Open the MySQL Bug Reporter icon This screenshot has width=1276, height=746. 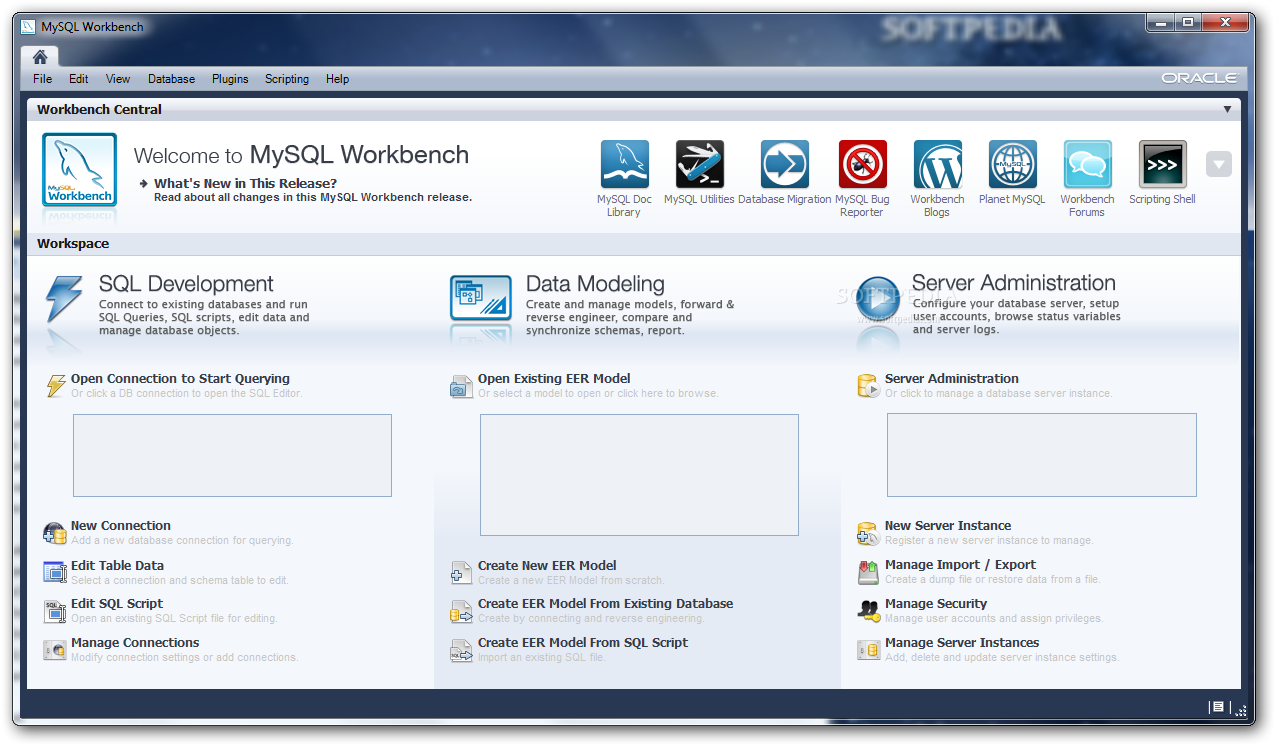click(x=862, y=164)
